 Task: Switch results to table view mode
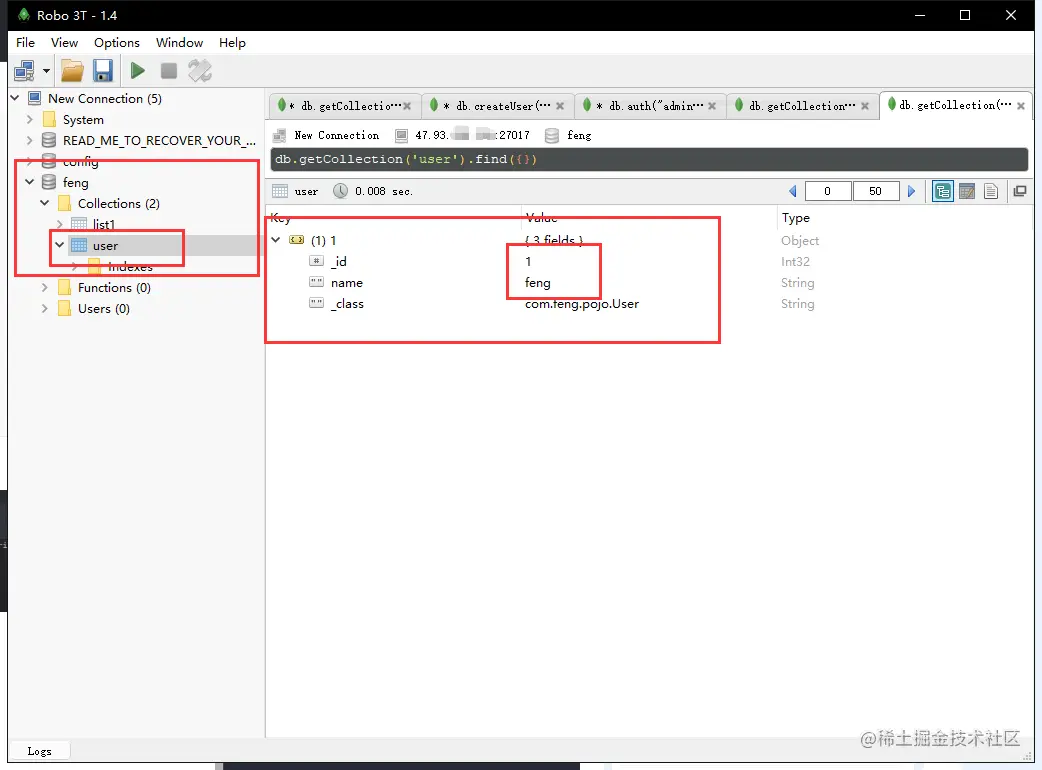point(967,191)
